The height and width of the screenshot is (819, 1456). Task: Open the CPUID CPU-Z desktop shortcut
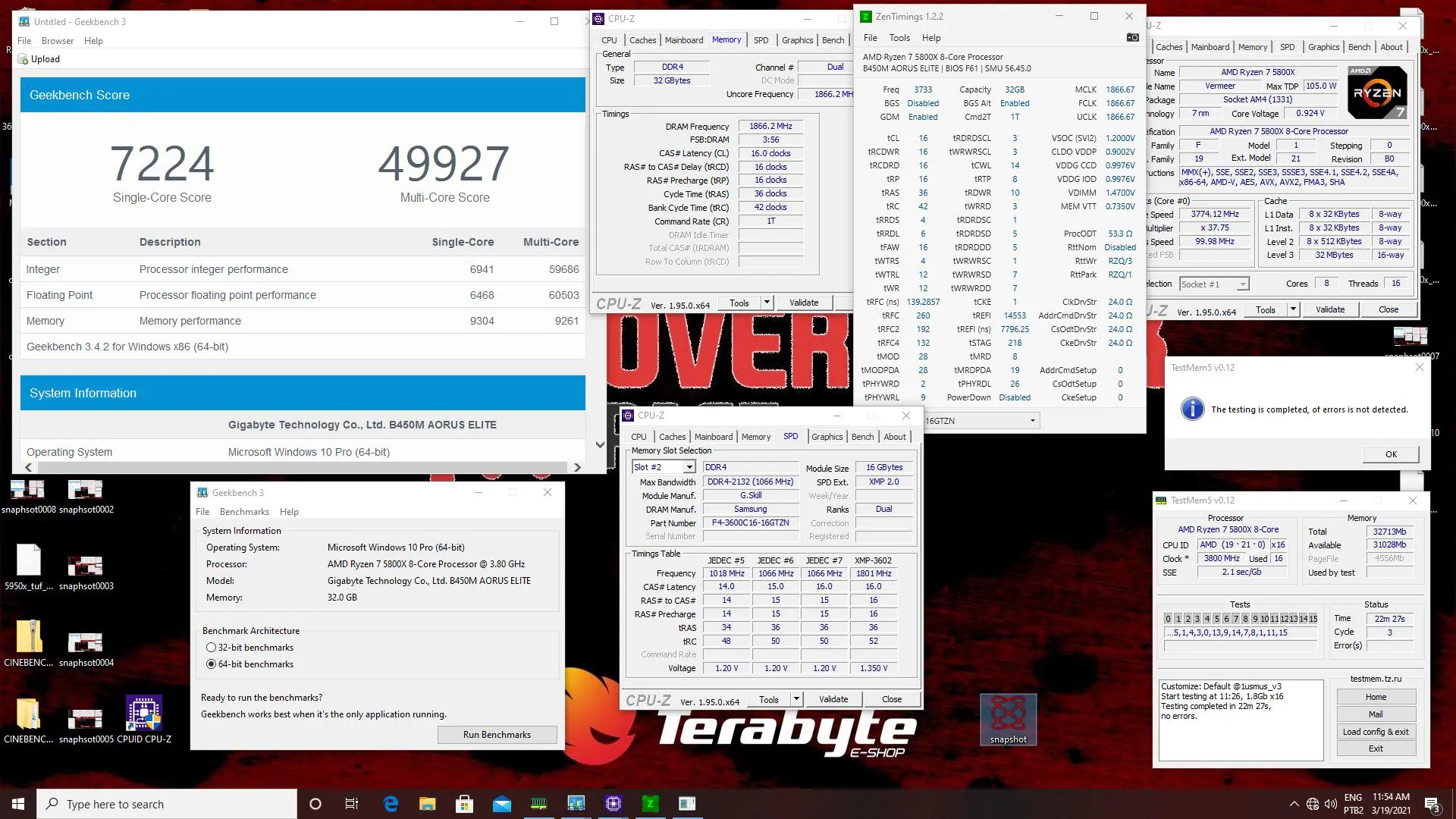144,719
